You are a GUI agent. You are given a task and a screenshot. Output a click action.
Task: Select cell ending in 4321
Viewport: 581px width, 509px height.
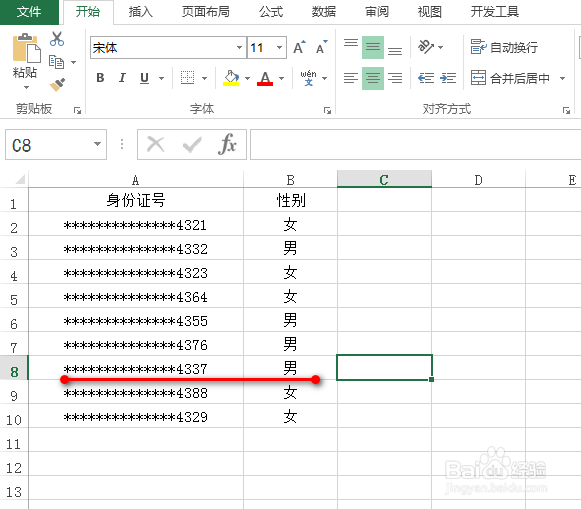tap(136, 224)
